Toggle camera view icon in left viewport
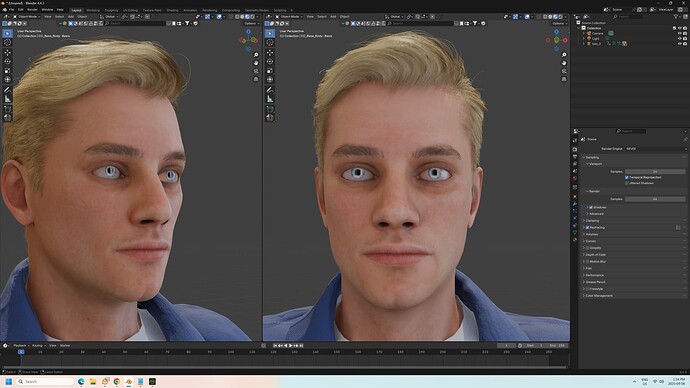 (256, 71)
